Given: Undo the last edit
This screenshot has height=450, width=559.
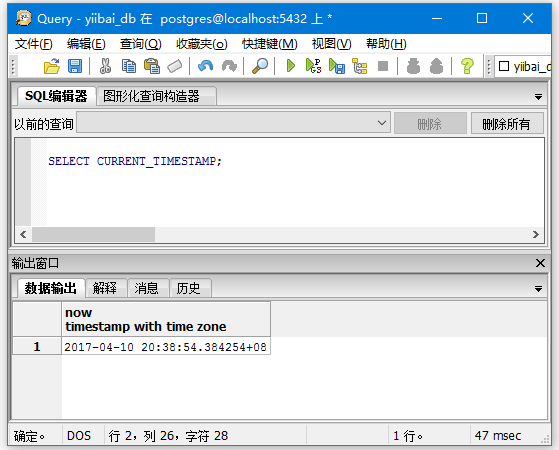Looking at the screenshot, I should click(x=205, y=66).
